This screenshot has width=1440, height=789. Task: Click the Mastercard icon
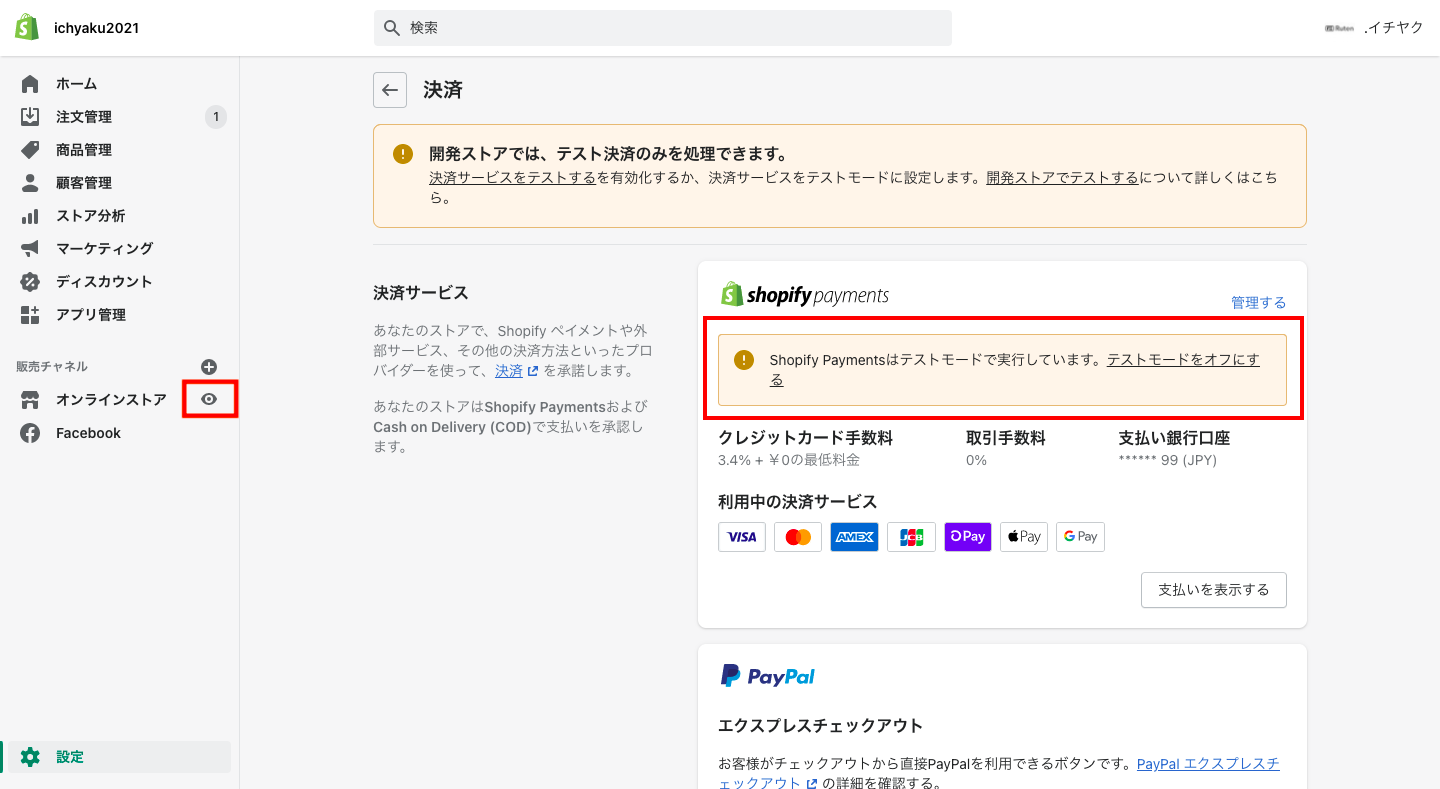pyautogui.click(x=798, y=537)
